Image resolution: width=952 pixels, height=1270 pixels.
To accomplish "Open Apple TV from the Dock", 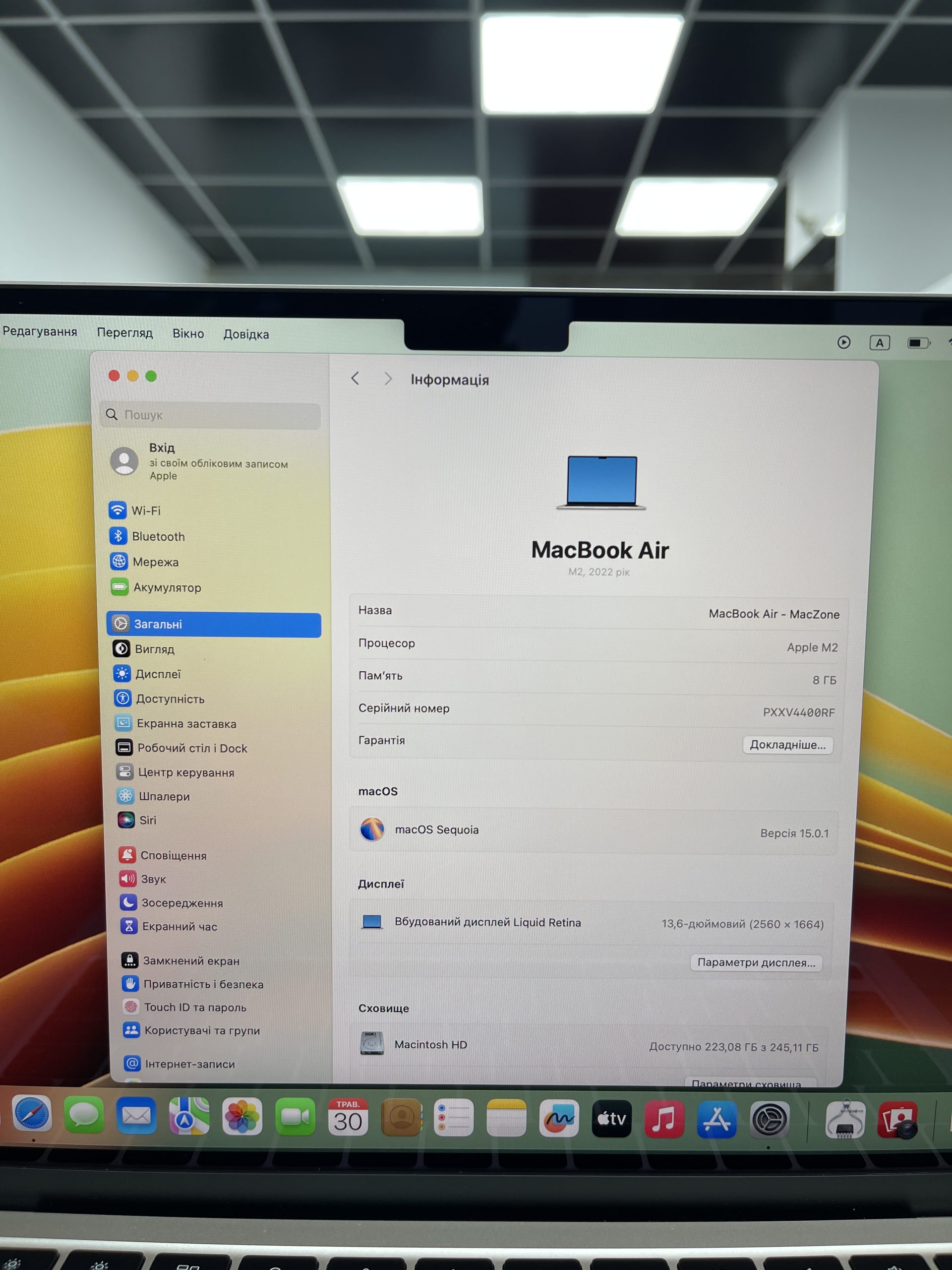I will coord(612,1118).
